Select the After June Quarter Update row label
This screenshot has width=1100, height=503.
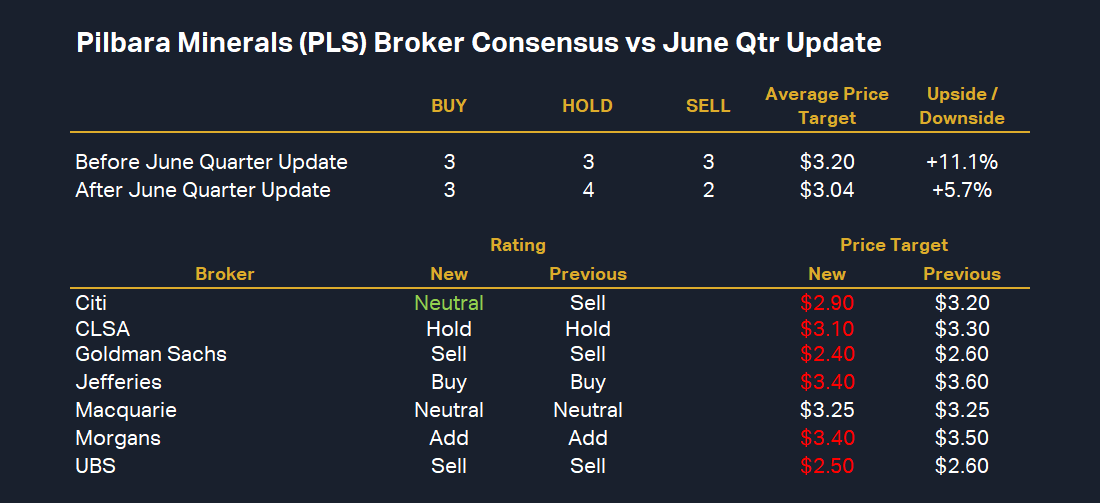pyautogui.click(x=203, y=190)
